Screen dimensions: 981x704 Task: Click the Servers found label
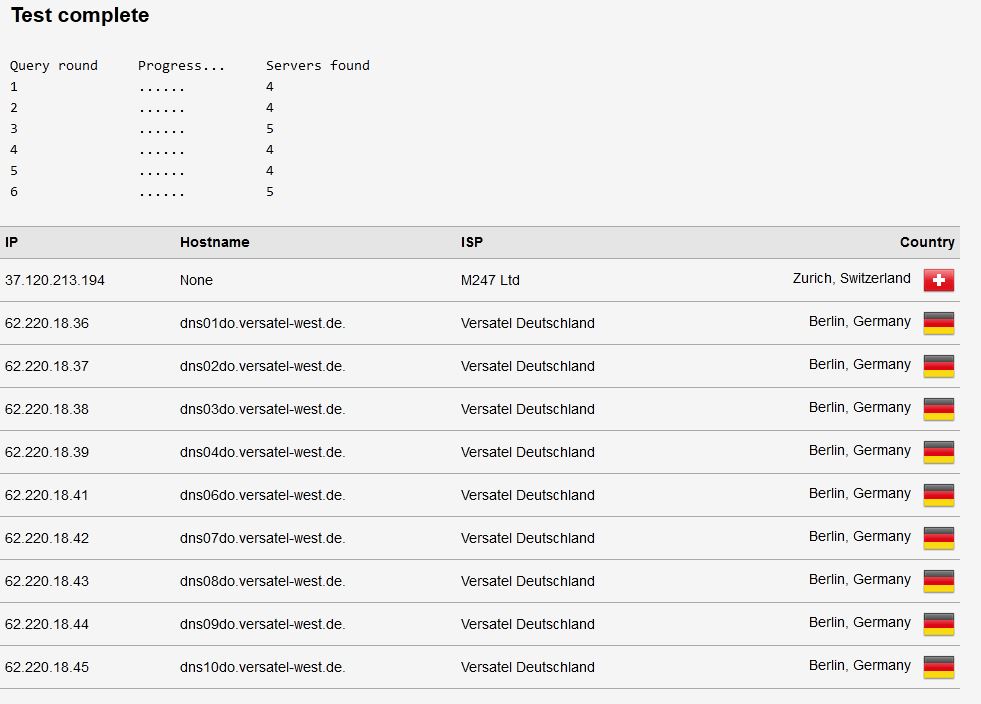pos(318,66)
